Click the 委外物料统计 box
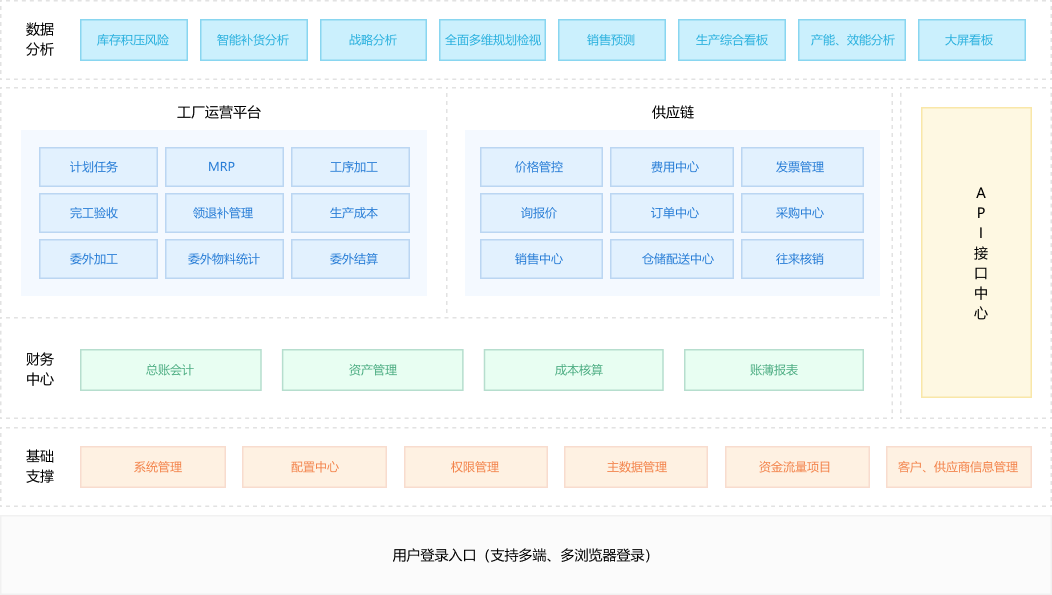This screenshot has height=595, width=1052. pos(224,259)
